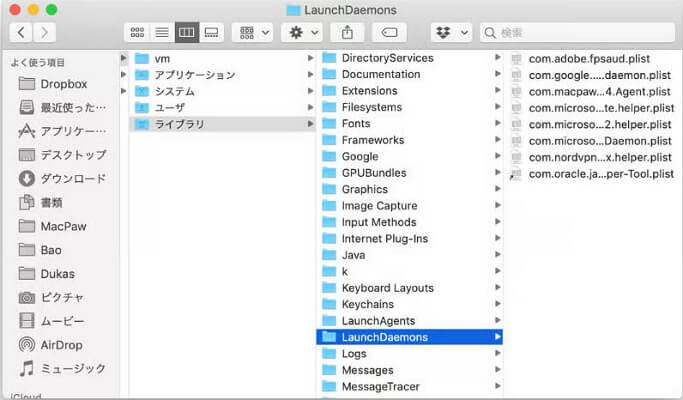Select the Graphics folder
Viewport: 683px width, 400px height.
click(x=409, y=190)
